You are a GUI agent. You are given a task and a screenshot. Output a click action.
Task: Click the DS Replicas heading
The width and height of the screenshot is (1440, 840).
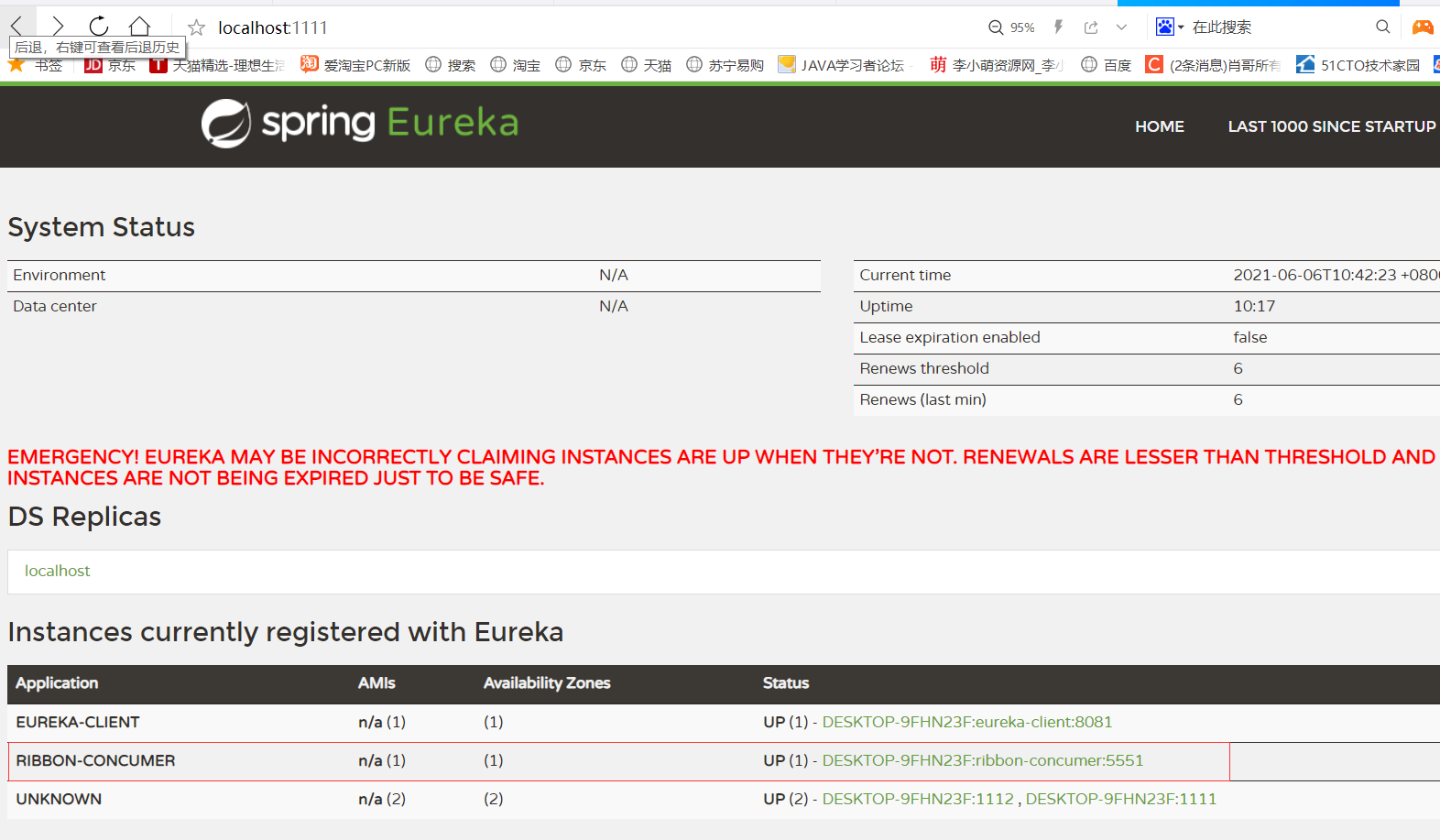click(84, 517)
